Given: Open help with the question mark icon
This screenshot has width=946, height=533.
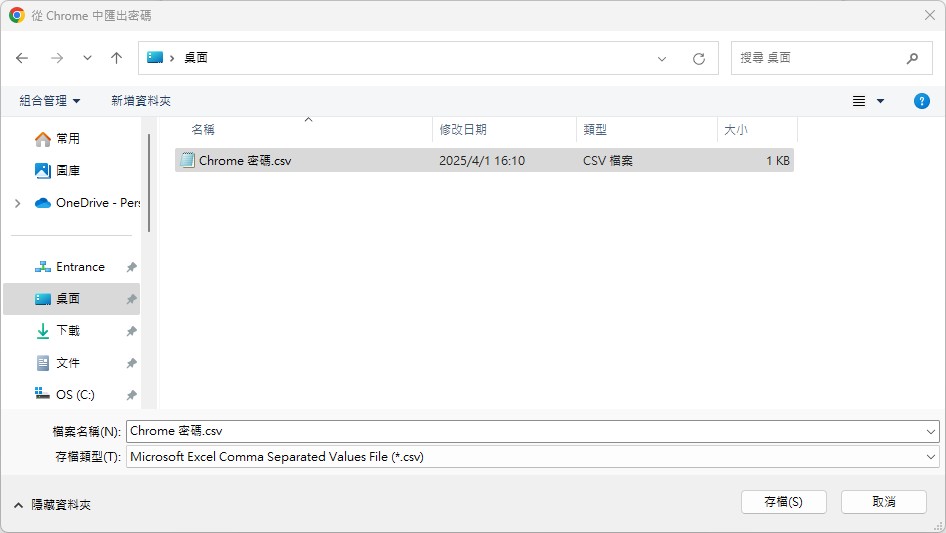Looking at the screenshot, I should 921,101.
